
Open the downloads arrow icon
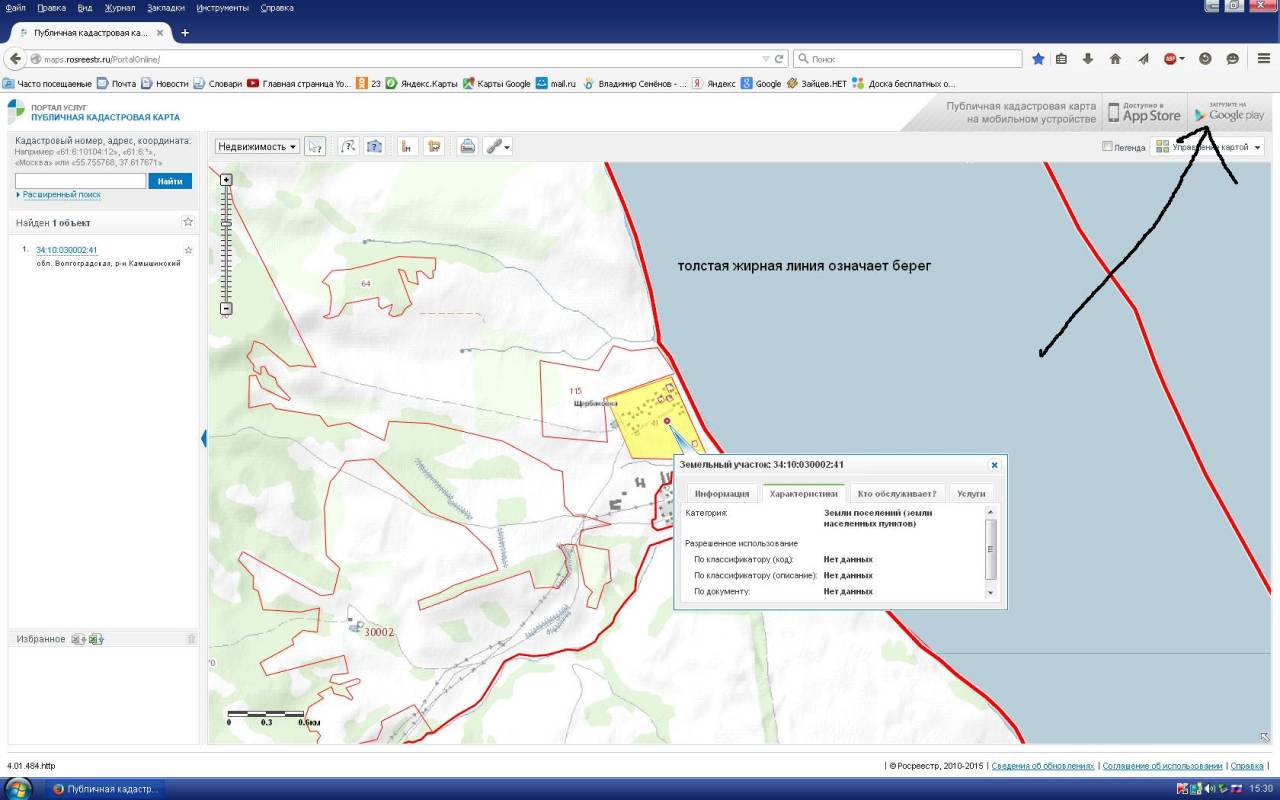[x=1088, y=59]
